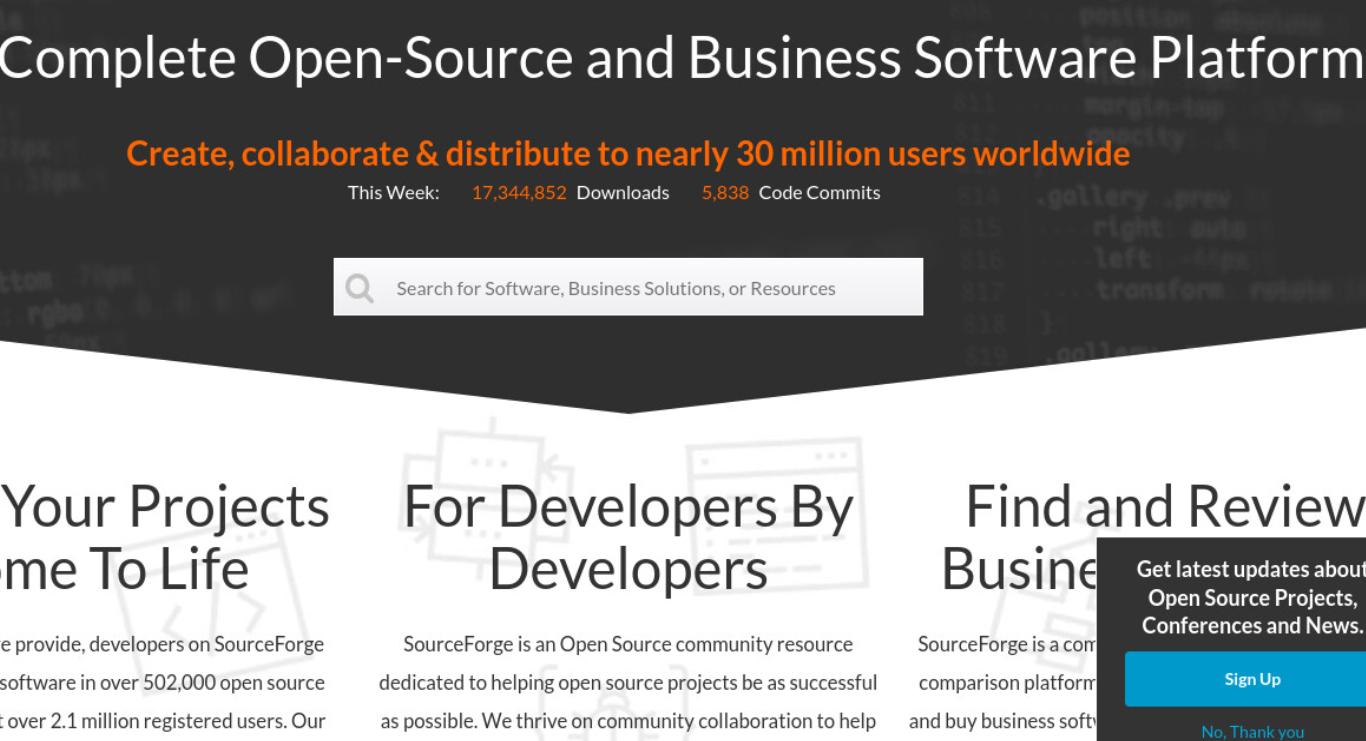Screen dimensions: 1366x741
Task: Click the Complete Open-Source and Business Software Platform title
Action: 682,57
